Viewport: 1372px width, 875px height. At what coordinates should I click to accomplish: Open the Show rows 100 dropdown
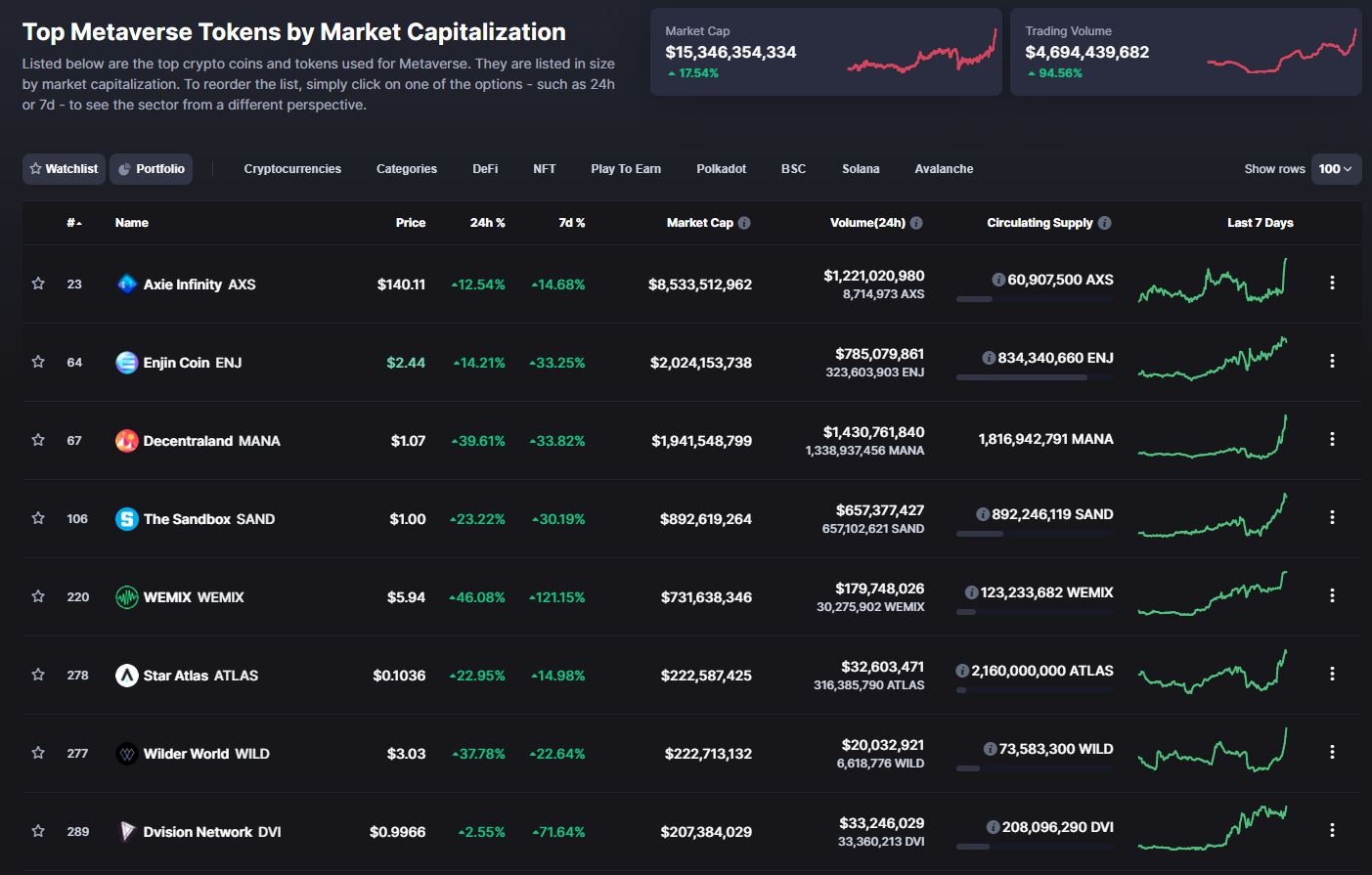1334,169
